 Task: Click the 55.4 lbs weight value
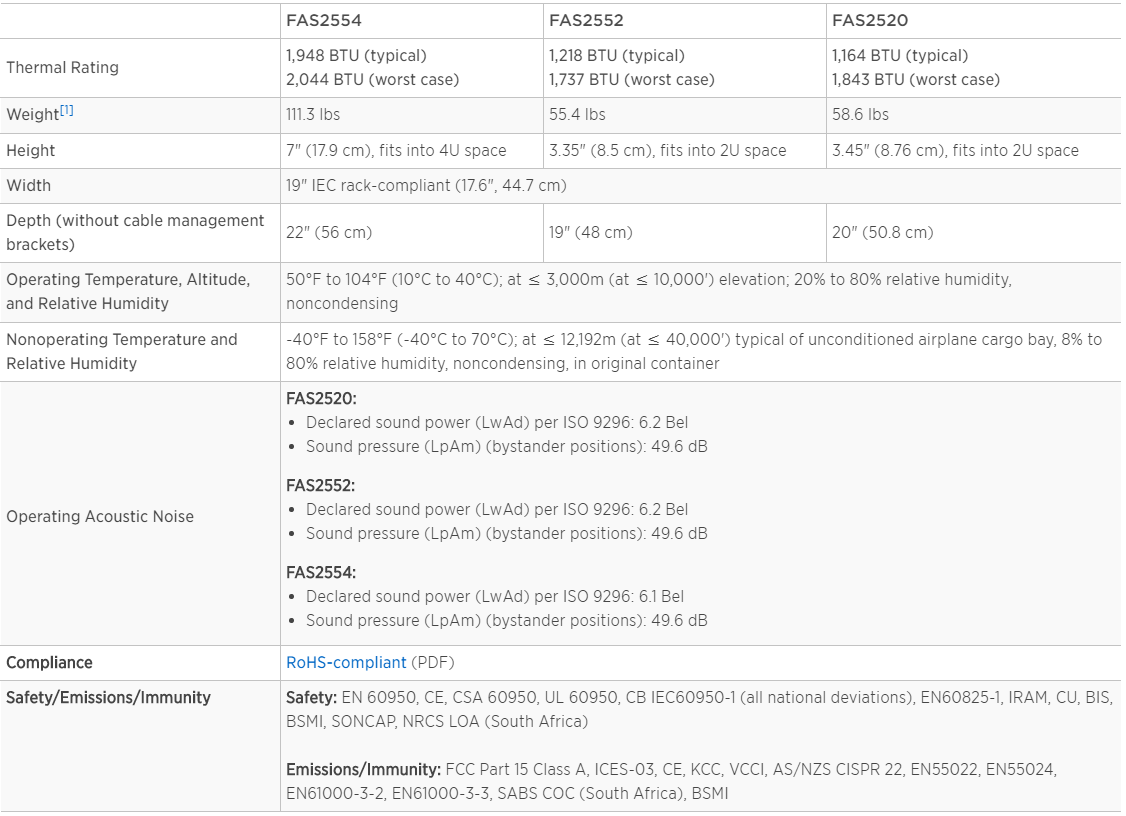tap(577, 115)
